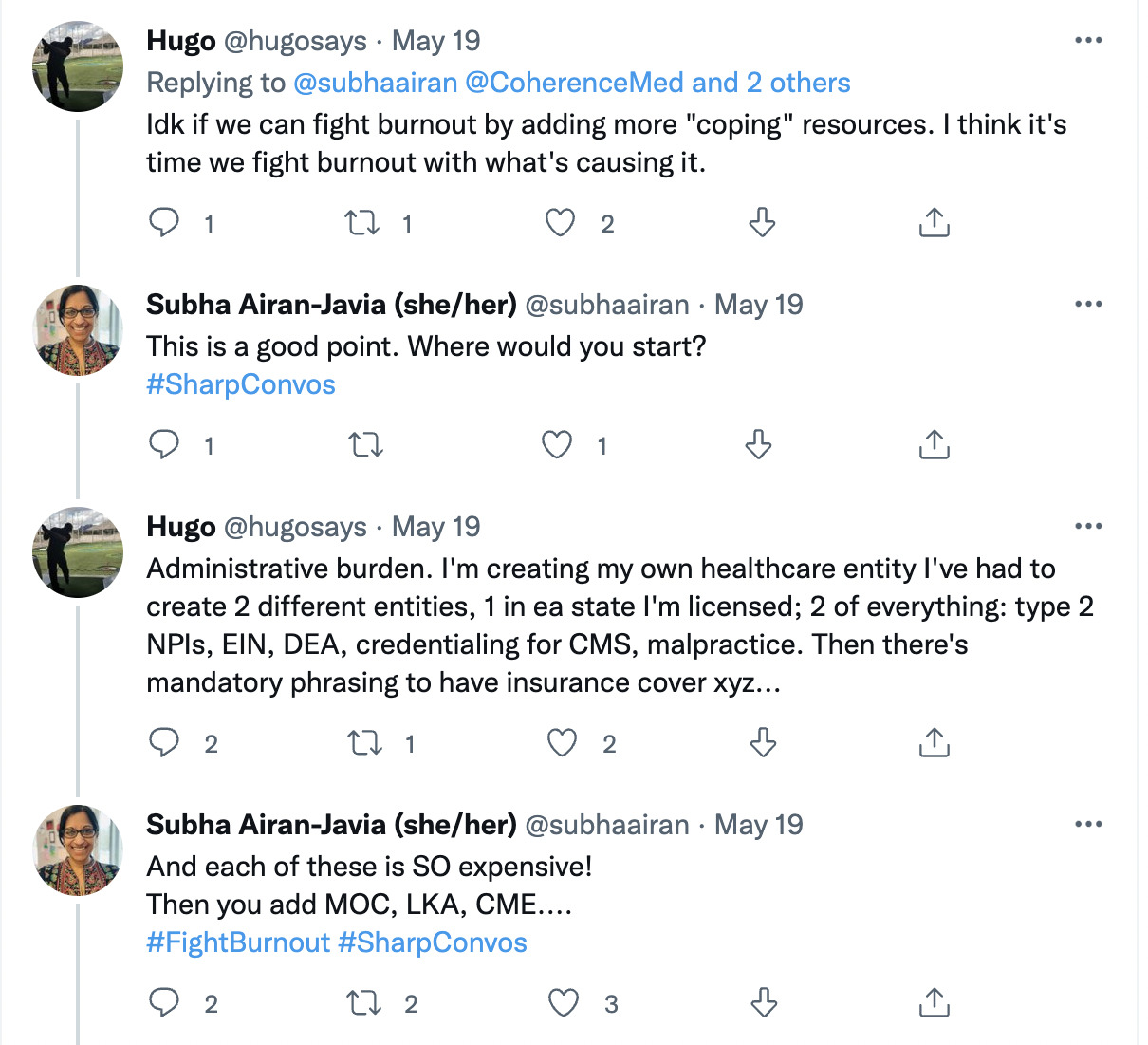
Task: Retweet Subha's "SO expensive" tweet
Action: pos(364,1003)
